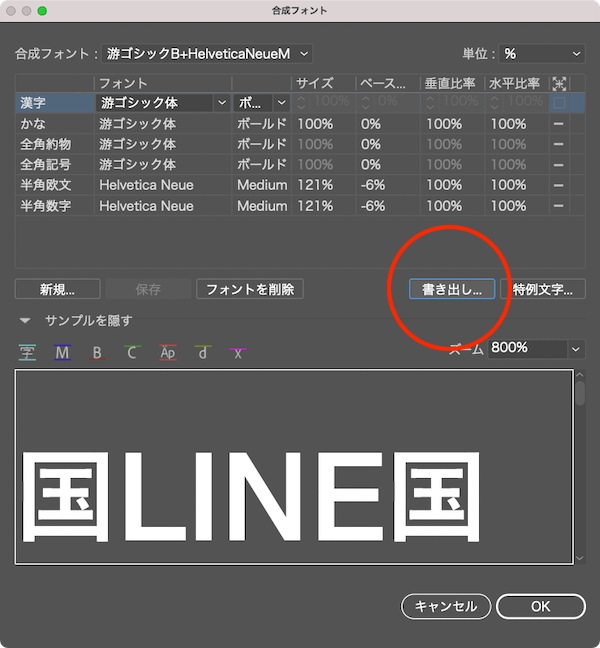The width and height of the screenshot is (600, 648).
Task: Click the キャンセル button
Action: (x=446, y=606)
